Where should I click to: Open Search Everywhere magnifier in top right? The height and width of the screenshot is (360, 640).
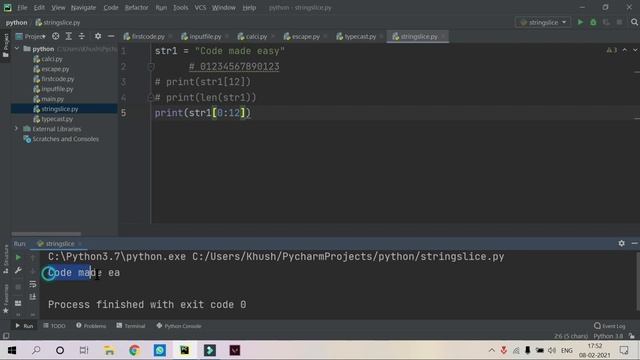coord(634,22)
